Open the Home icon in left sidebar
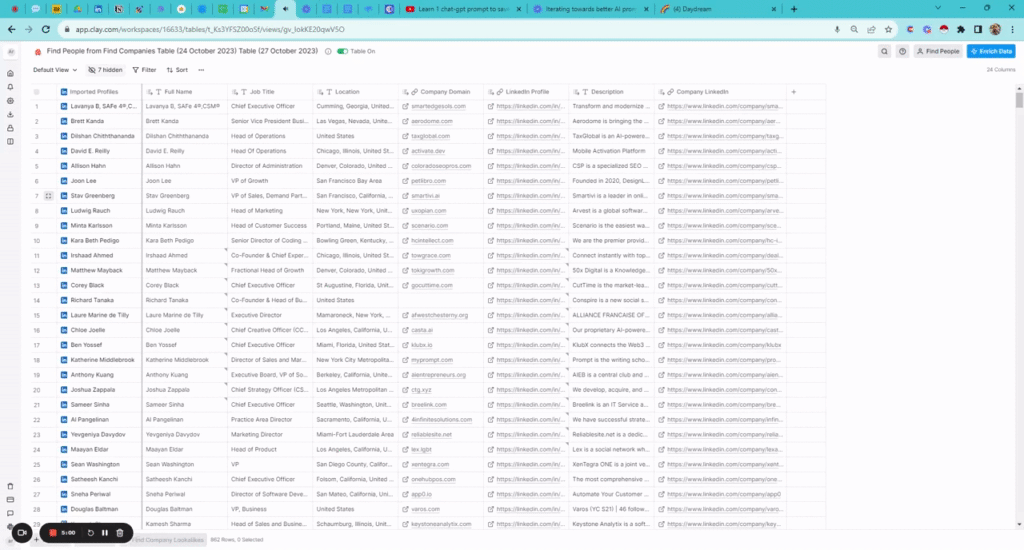Image resolution: width=1024 pixels, height=550 pixels. point(10,73)
